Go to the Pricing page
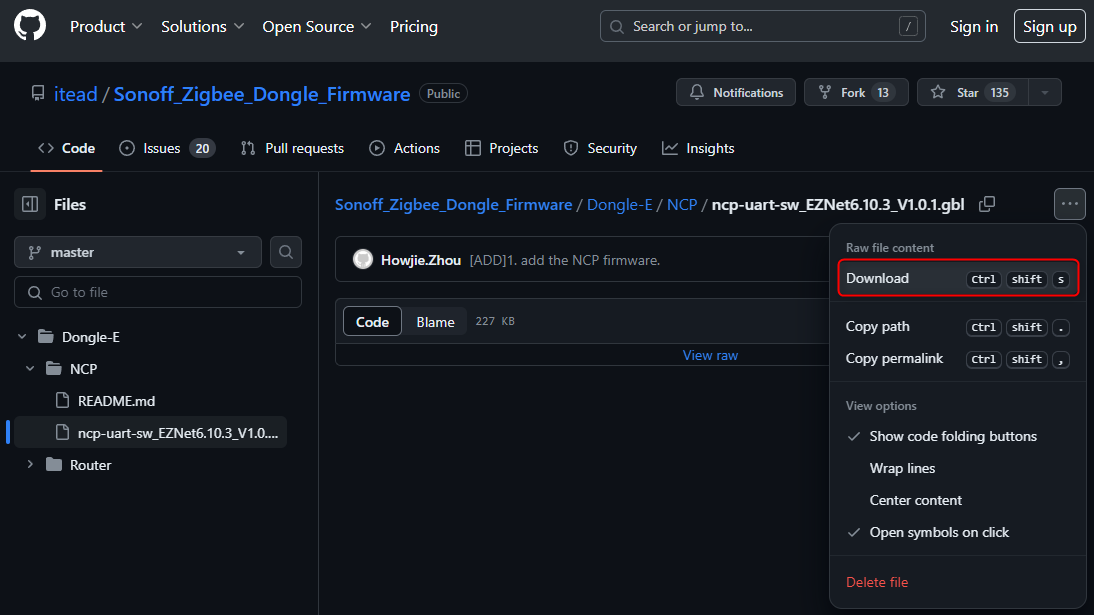Viewport: 1094px width, 615px height. [414, 27]
